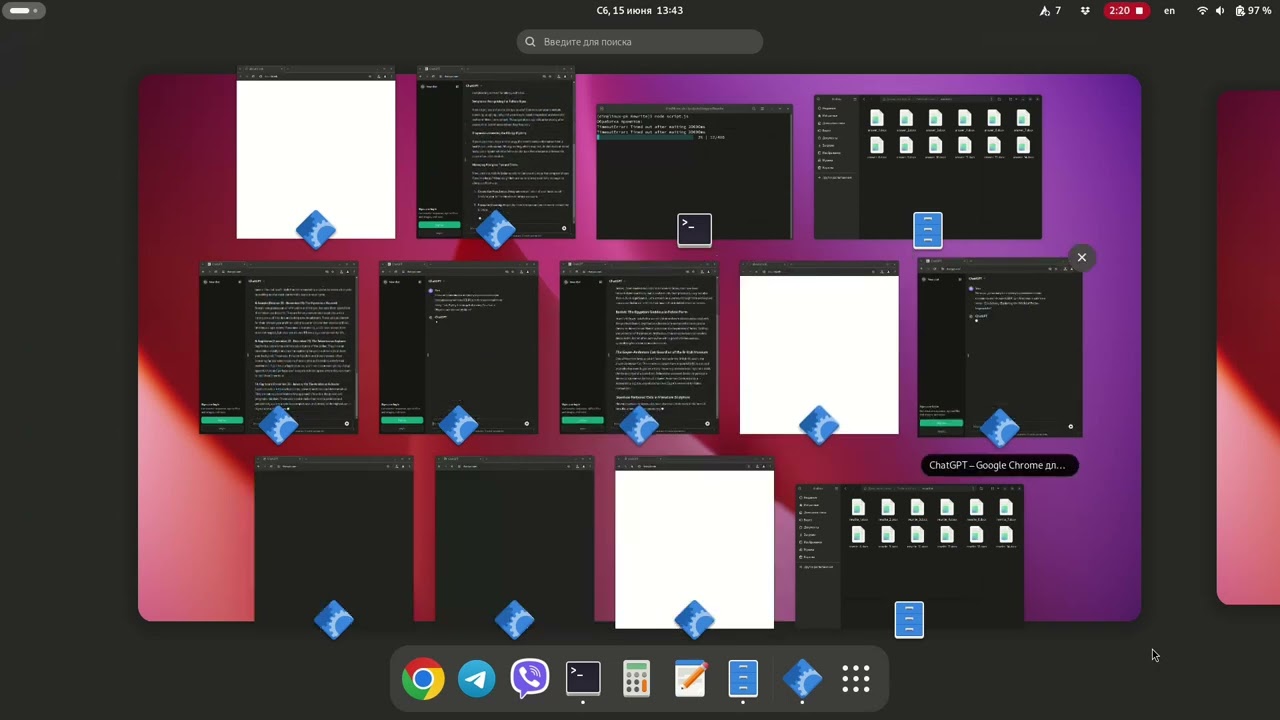Viewport: 1280px width, 720px height.
Task: Open the clock and calendar menu
Action: click(x=639, y=11)
